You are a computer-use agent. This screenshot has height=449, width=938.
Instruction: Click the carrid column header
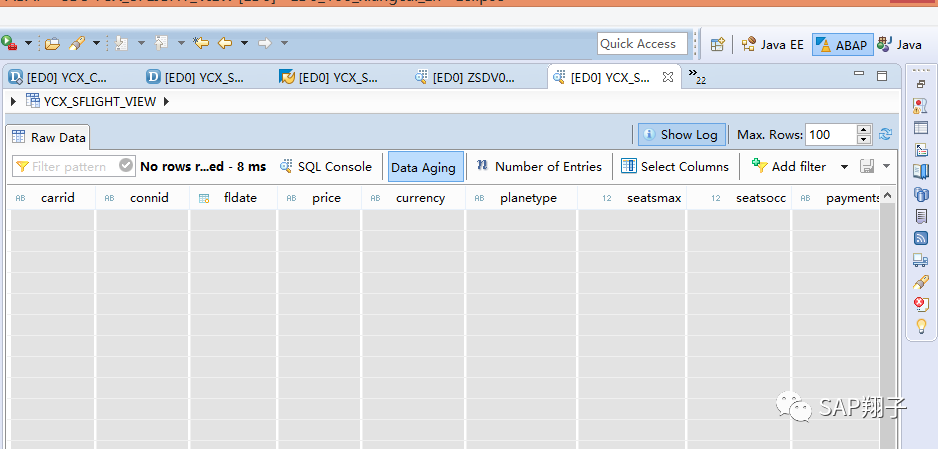pos(53,198)
